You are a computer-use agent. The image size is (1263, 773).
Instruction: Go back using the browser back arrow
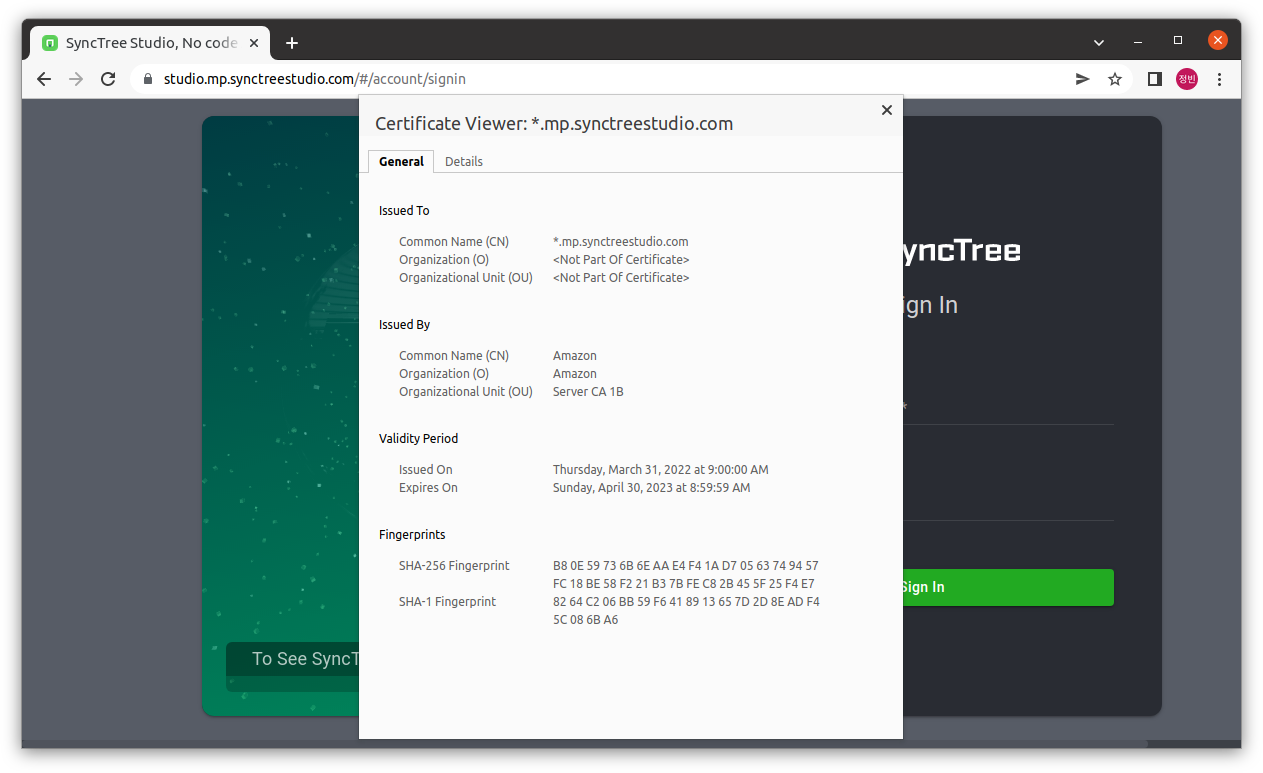[43, 79]
